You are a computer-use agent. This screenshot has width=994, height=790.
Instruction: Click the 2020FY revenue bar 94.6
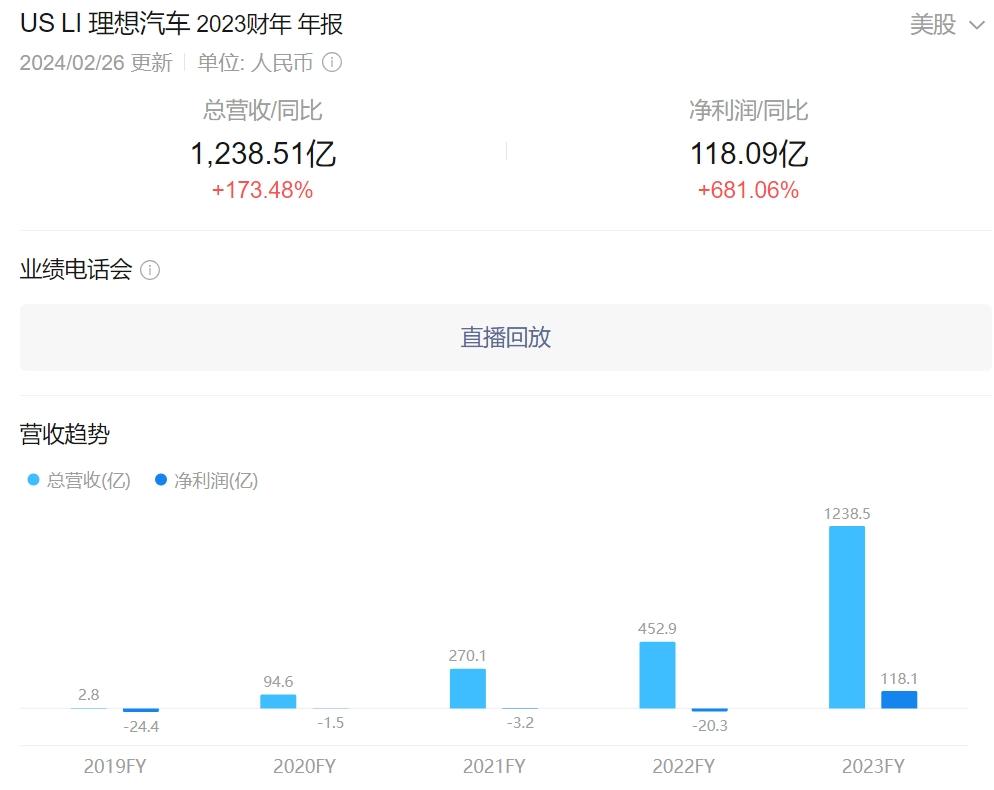[x=278, y=701]
